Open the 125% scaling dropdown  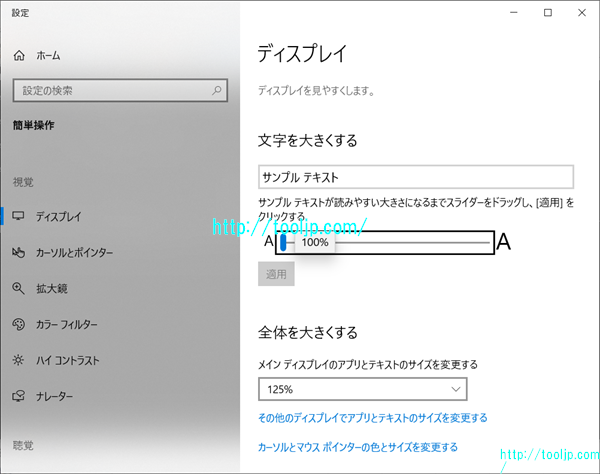(363, 389)
